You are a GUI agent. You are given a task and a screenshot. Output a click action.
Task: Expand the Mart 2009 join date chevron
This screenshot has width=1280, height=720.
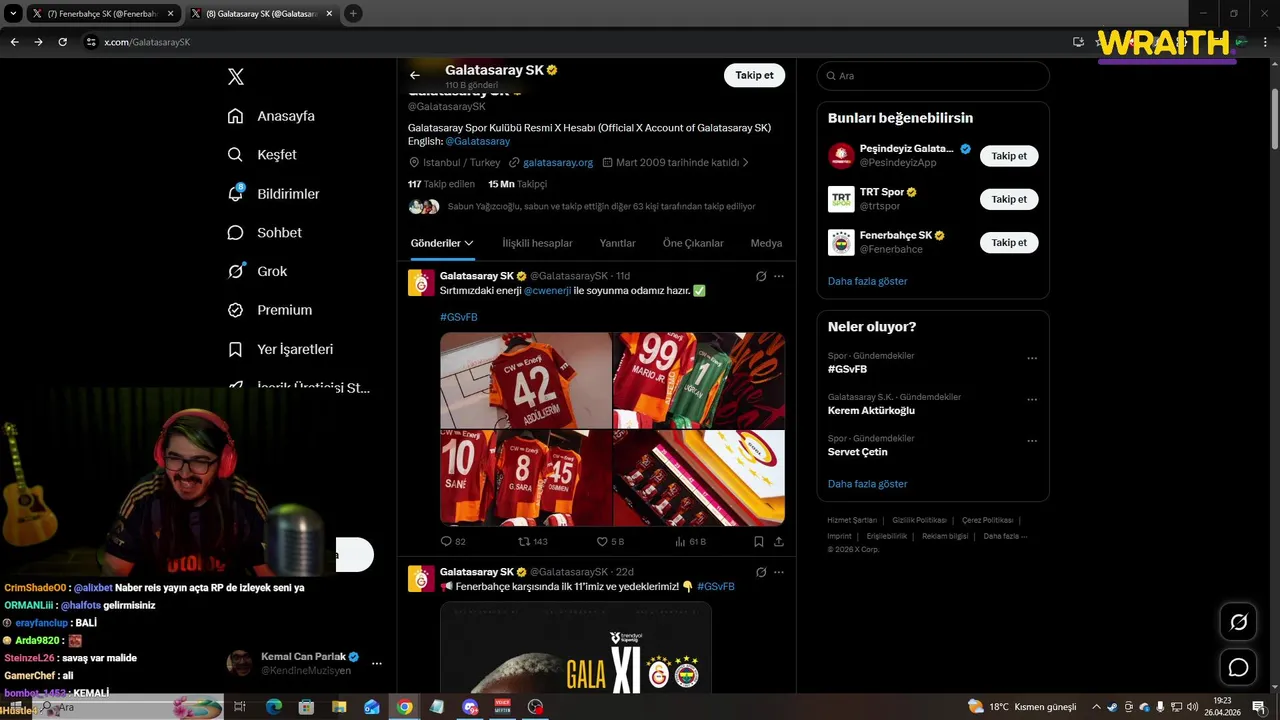pos(745,162)
